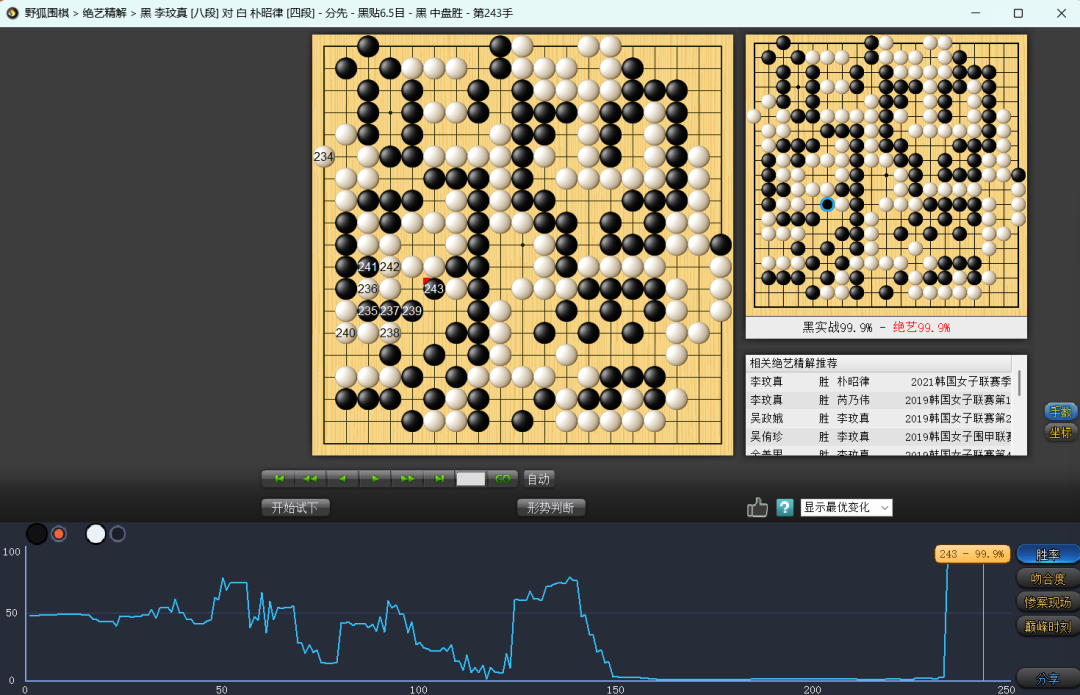Open the 李玟真 胜 芮乃伟 game record
The image size is (1080, 695).
click(880, 400)
